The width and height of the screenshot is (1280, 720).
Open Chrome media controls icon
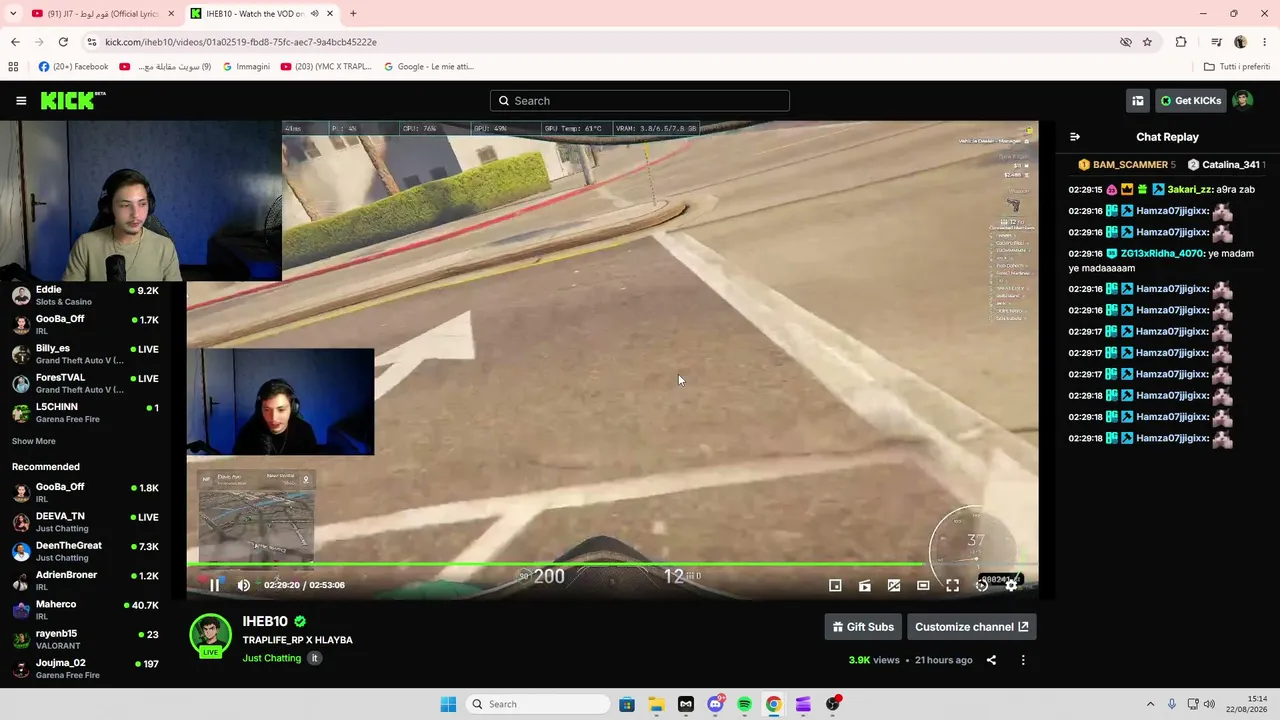(x=1216, y=42)
